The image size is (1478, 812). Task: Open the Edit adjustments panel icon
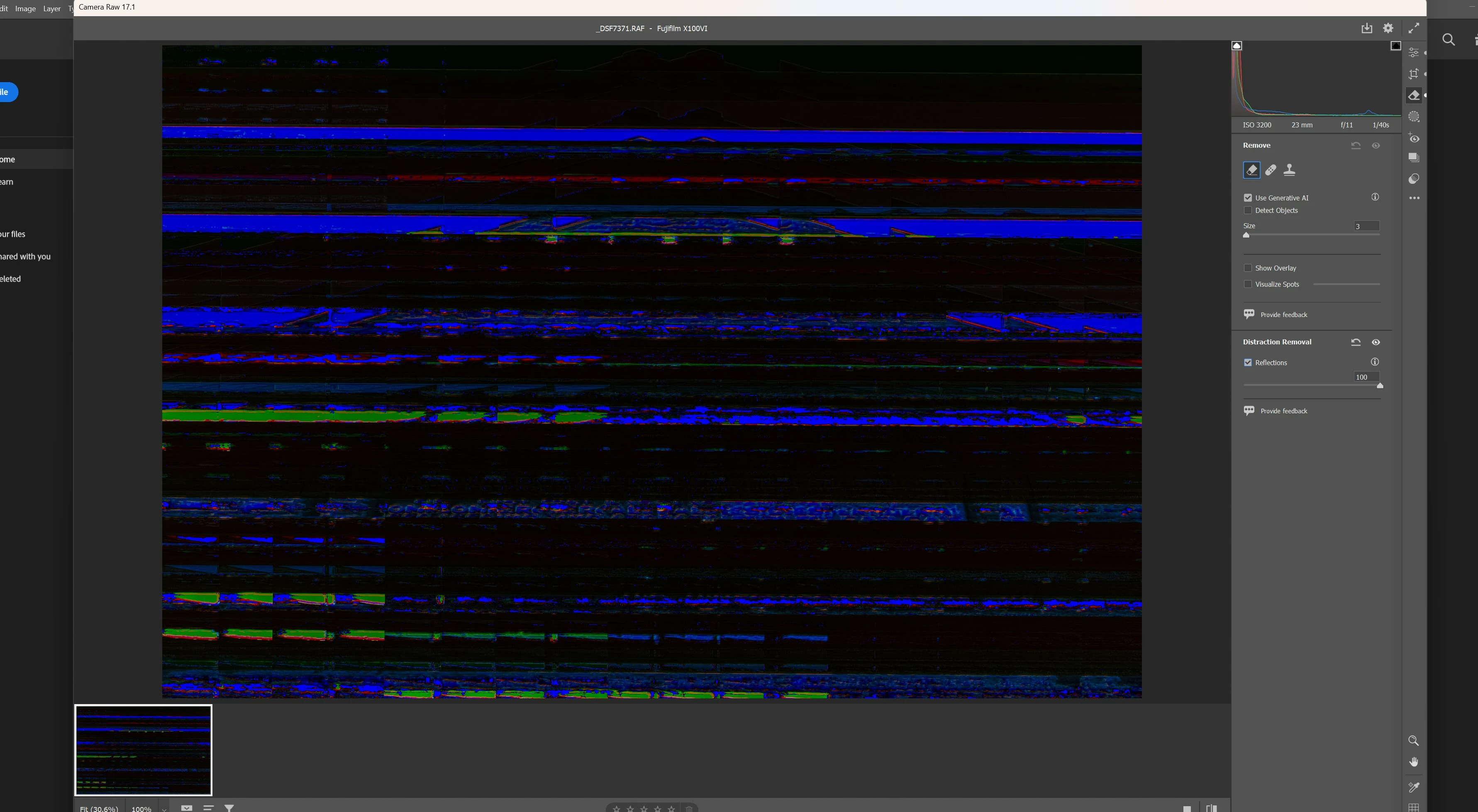coord(1414,52)
